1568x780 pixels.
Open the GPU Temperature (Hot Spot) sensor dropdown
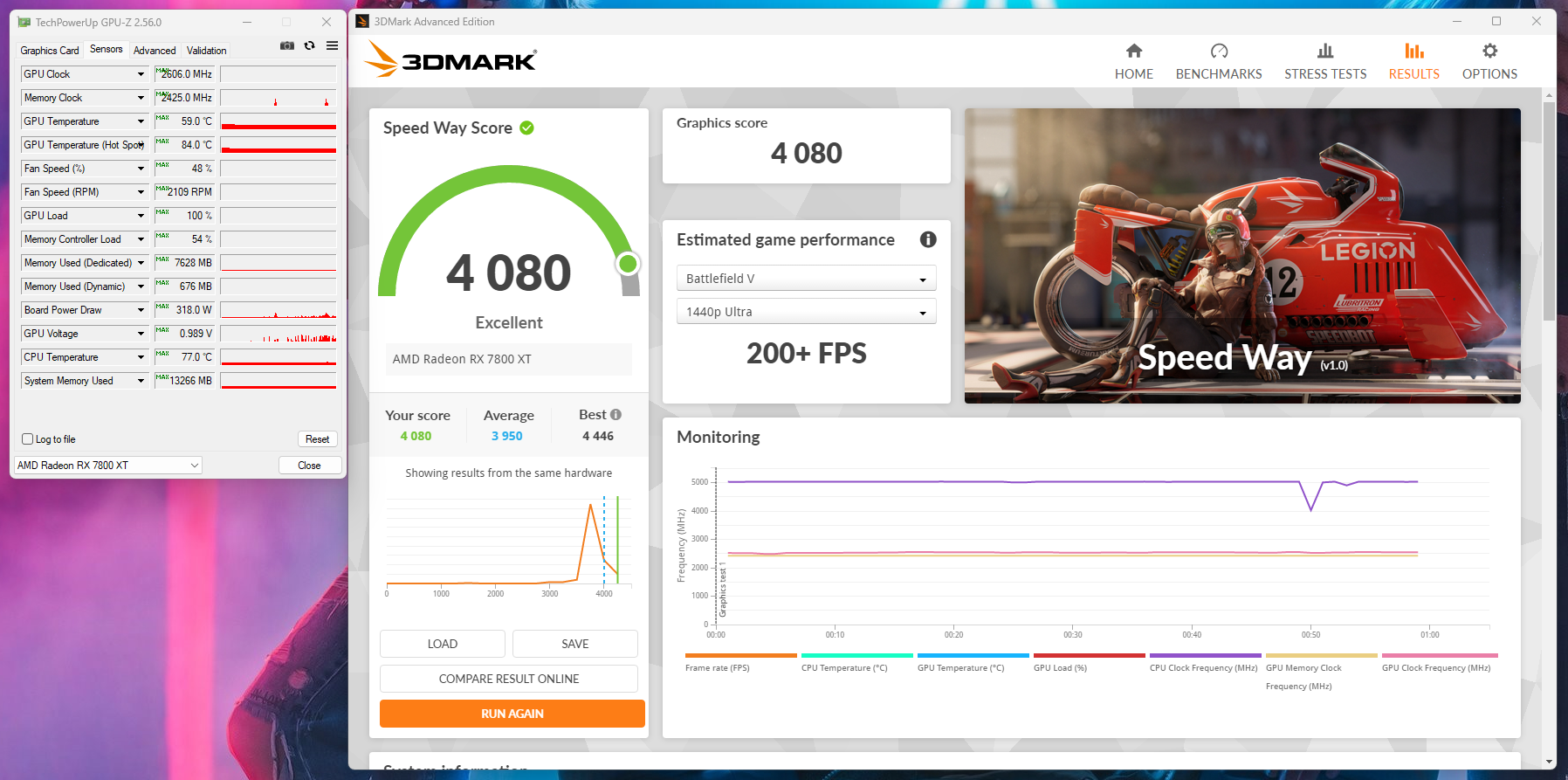point(141,145)
